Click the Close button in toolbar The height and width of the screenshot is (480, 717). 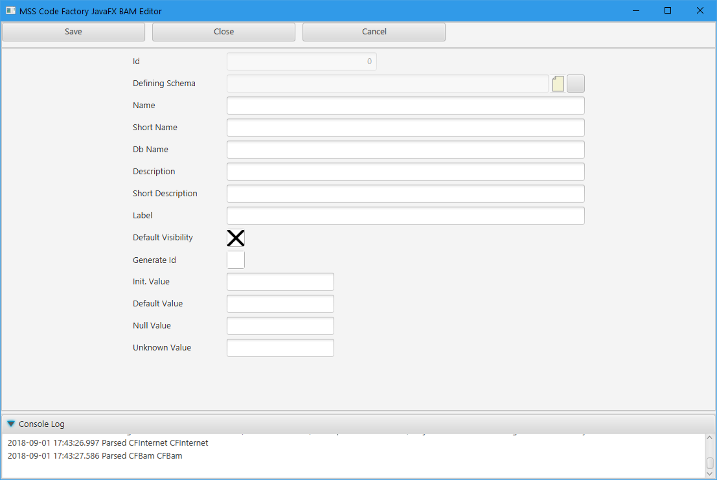[224, 32]
